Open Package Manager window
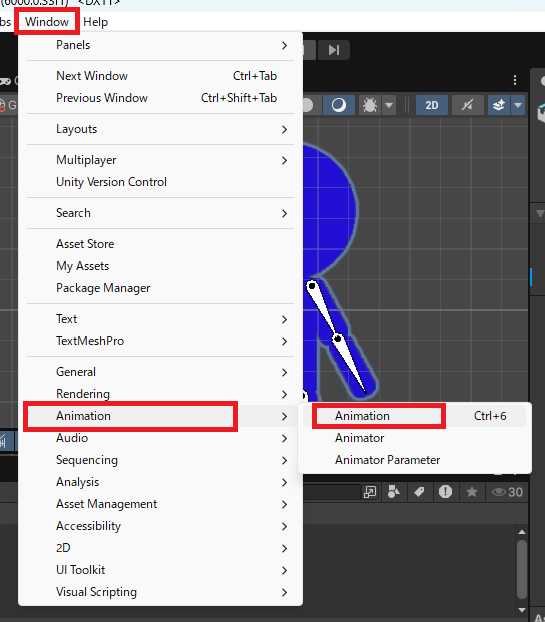Screen dimensions: 545x622 click(160, 288)
